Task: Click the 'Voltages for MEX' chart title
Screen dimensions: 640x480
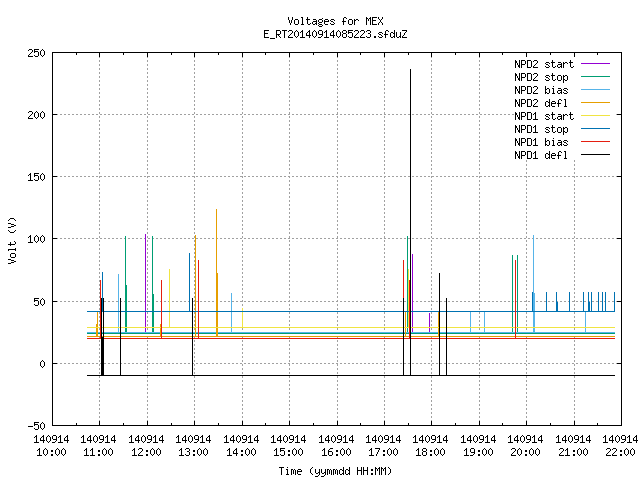Action: tap(335, 21)
